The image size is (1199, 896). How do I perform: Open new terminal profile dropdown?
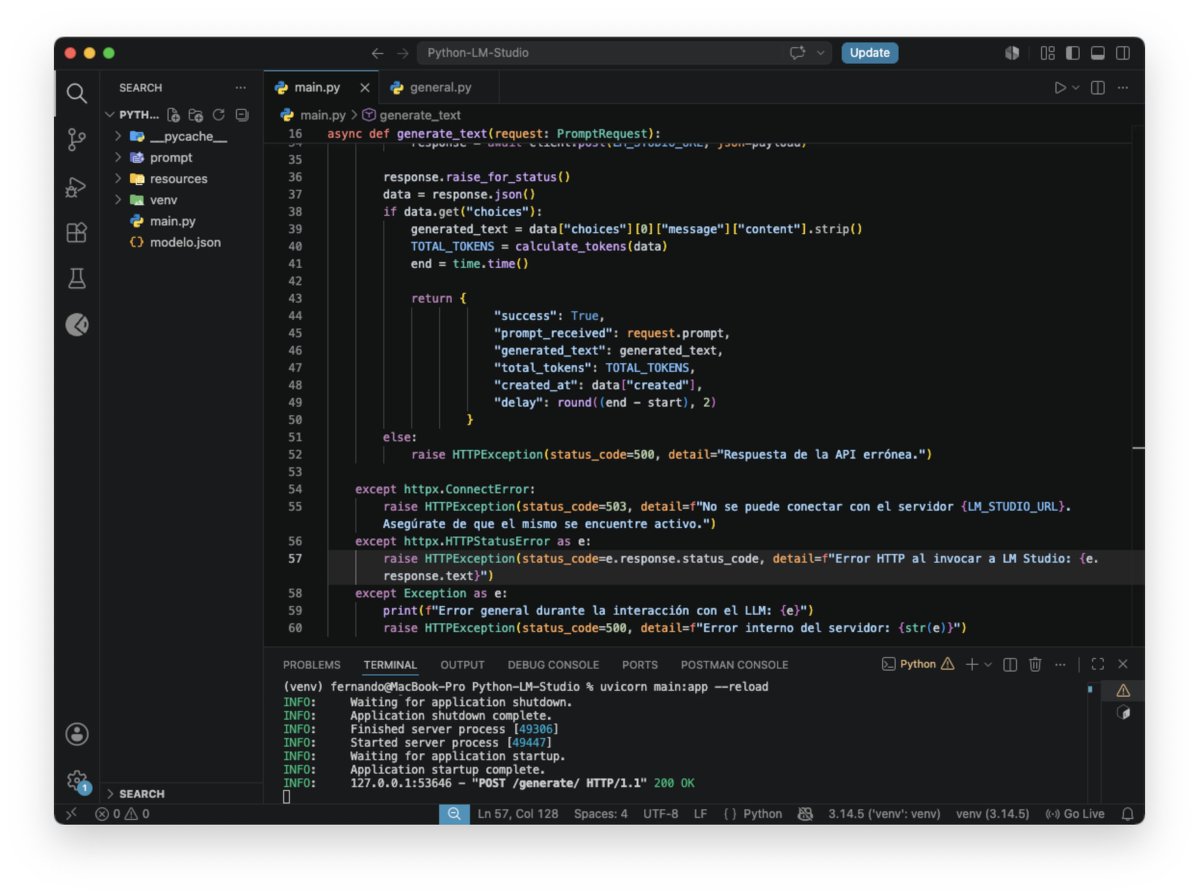click(x=988, y=664)
